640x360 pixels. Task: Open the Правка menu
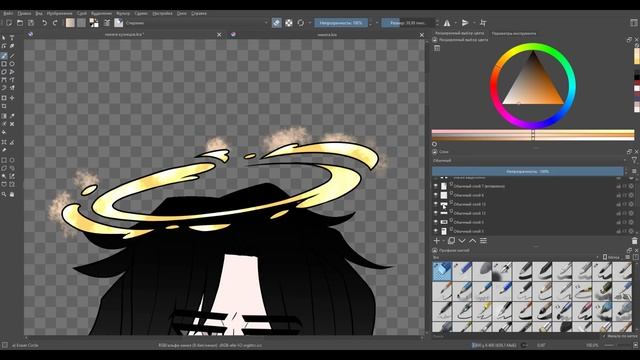24,13
